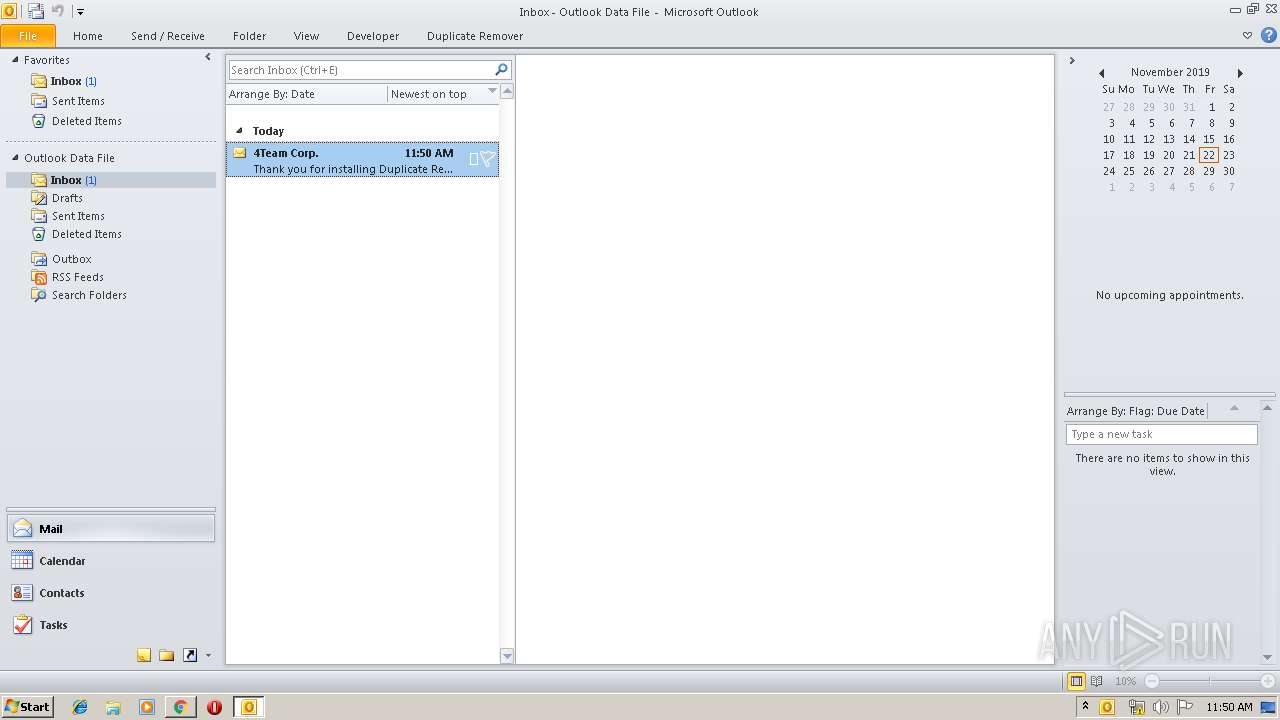Image resolution: width=1280 pixels, height=720 pixels.
Task: Click the message list scroll up arrow
Action: [x=507, y=92]
